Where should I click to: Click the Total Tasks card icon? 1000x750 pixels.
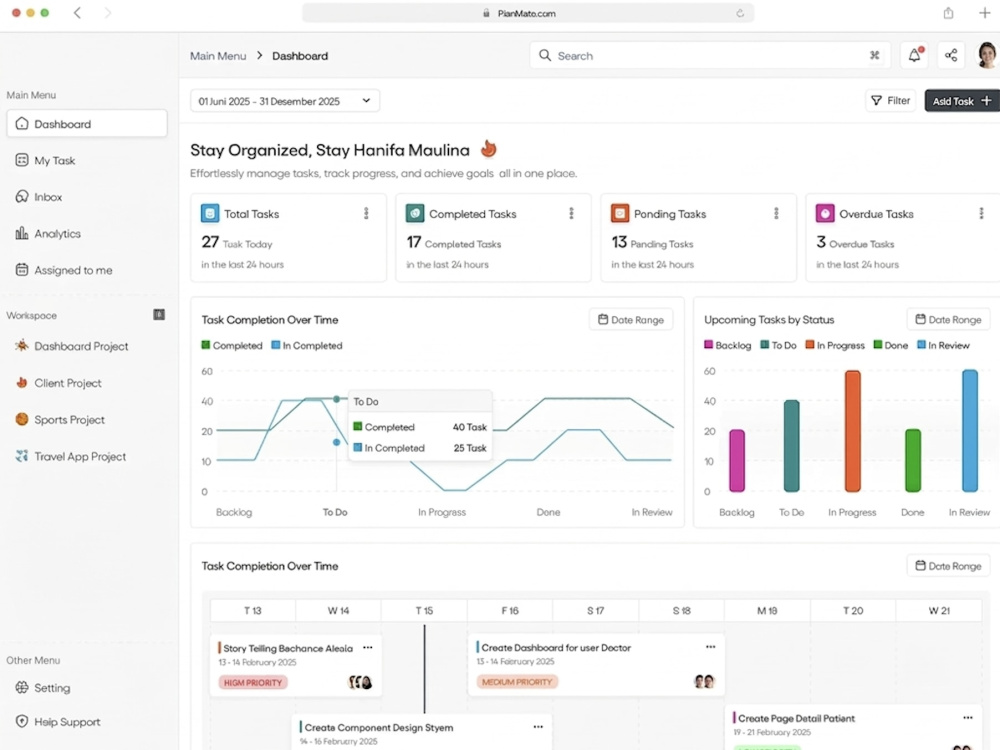(210, 213)
